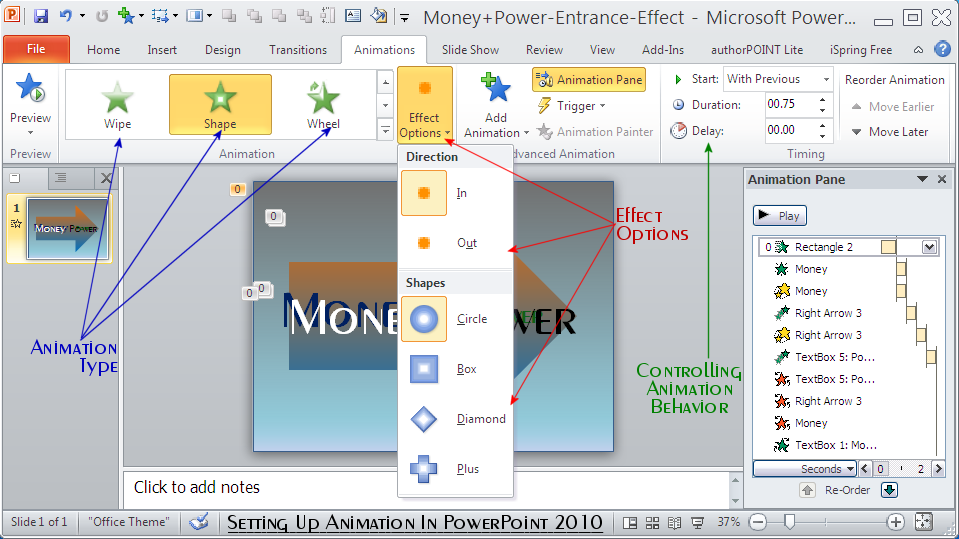This screenshot has width=959, height=539.
Task: Switch to the Design tab
Action: tap(223, 50)
